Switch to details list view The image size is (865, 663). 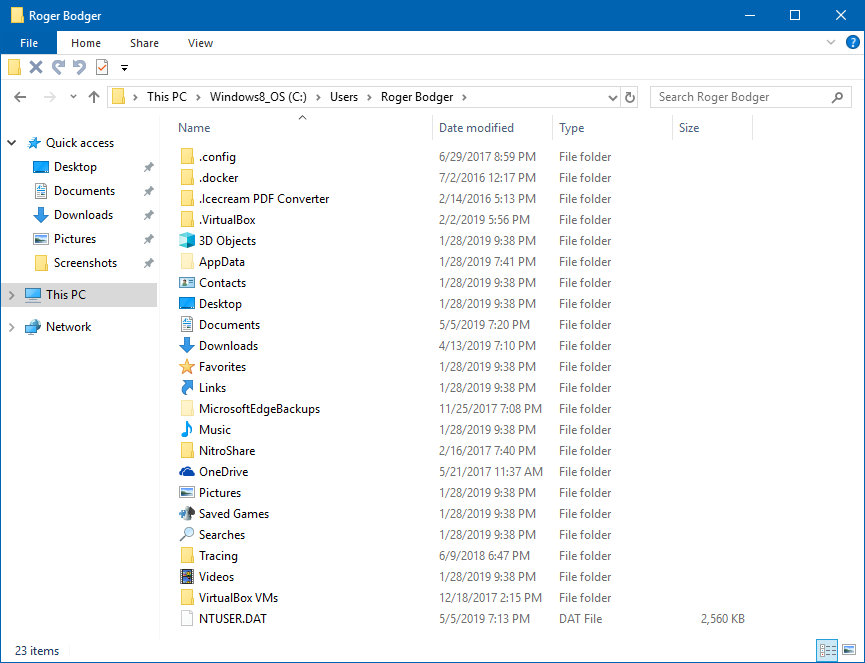coord(827,650)
